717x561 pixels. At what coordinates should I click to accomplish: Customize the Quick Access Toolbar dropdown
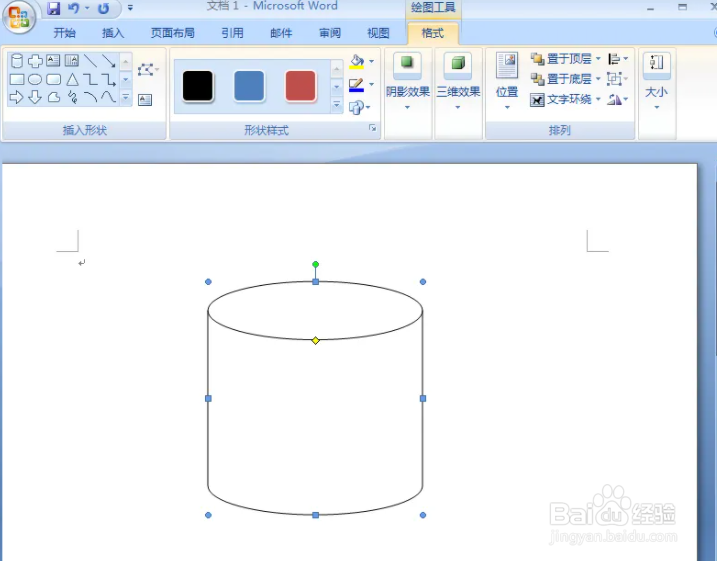tap(130, 8)
